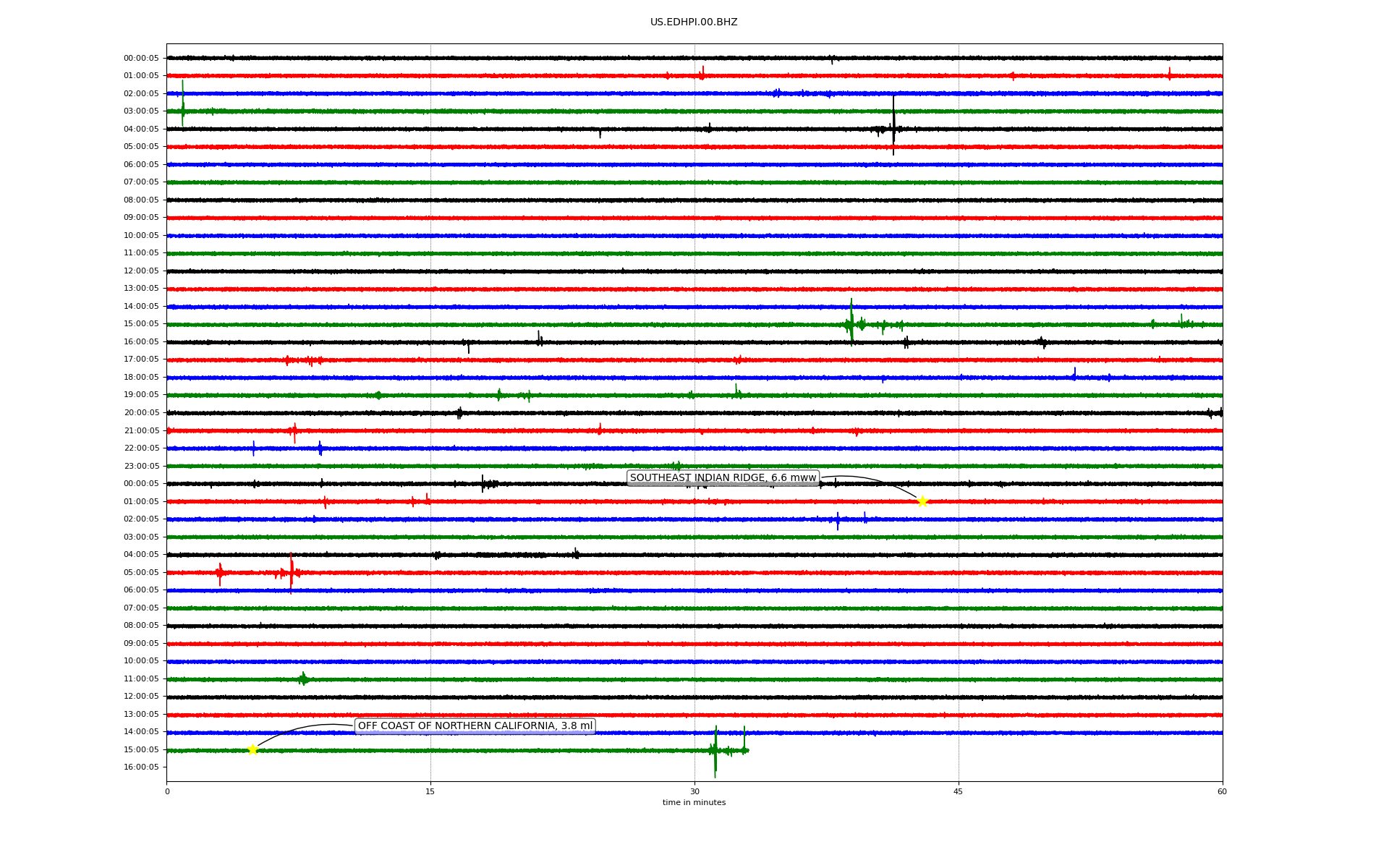Image resolution: width=1389 pixels, height=868 pixels.
Task: Click the 20:00:05 trace time label
Action: coord(141,413)
